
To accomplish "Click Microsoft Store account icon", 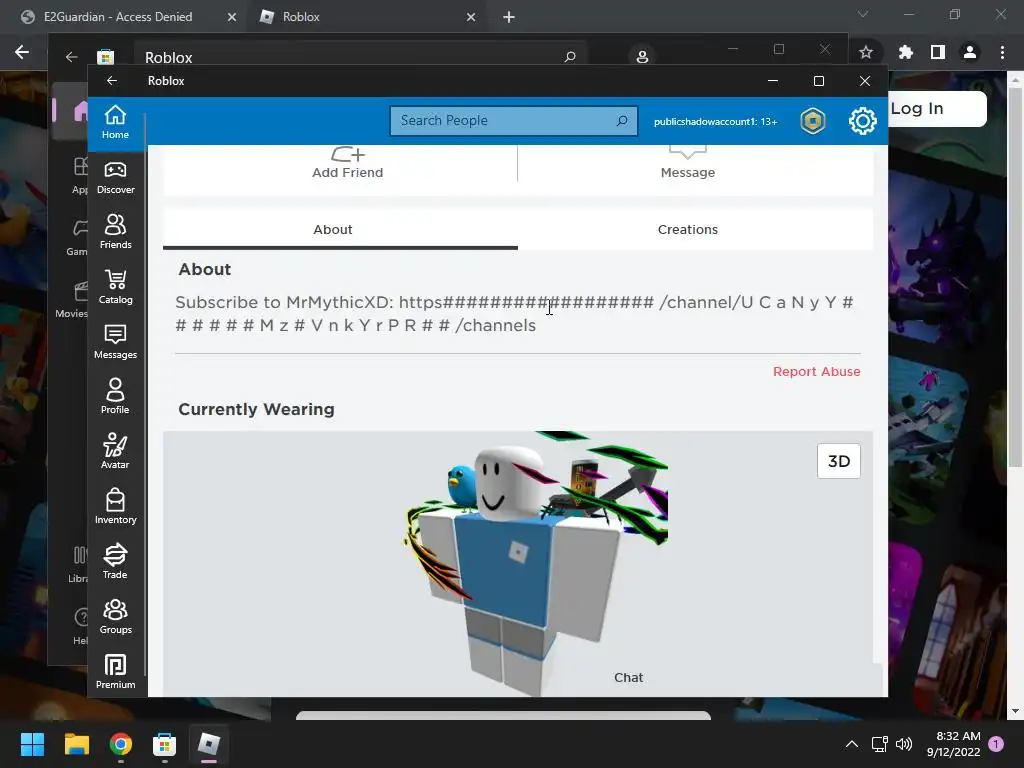I will point(642,57).
